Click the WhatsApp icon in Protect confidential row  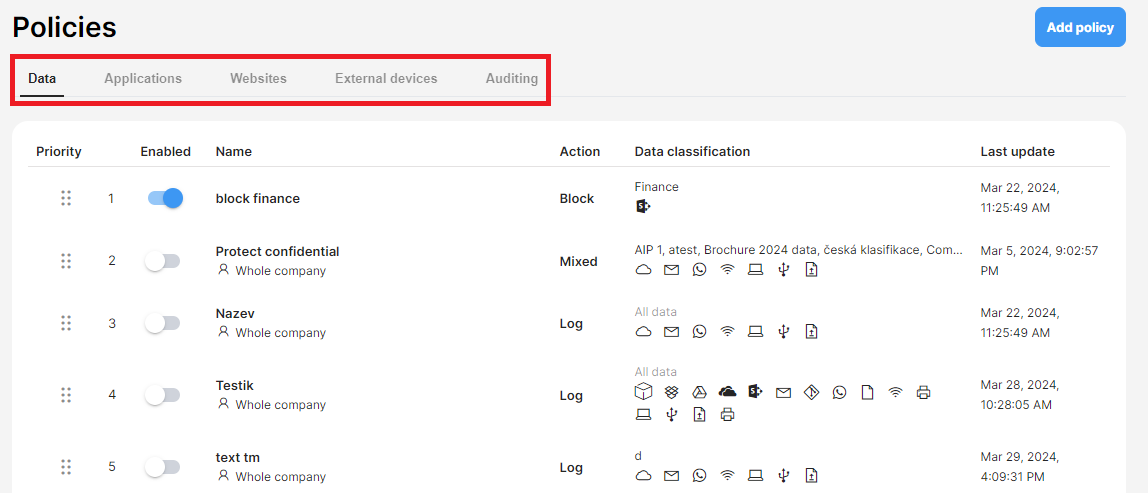tap(699, 270)
